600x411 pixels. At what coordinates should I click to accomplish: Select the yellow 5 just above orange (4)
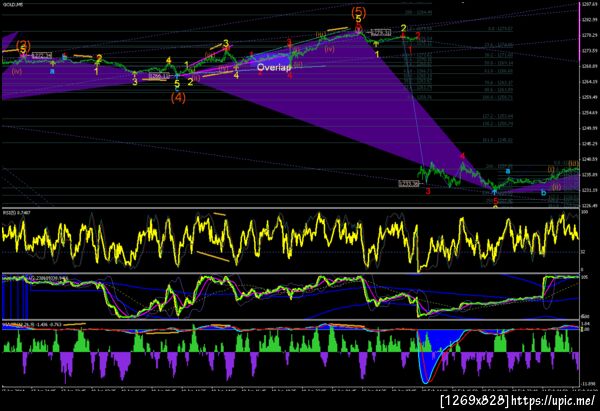(x=177, y=83)
